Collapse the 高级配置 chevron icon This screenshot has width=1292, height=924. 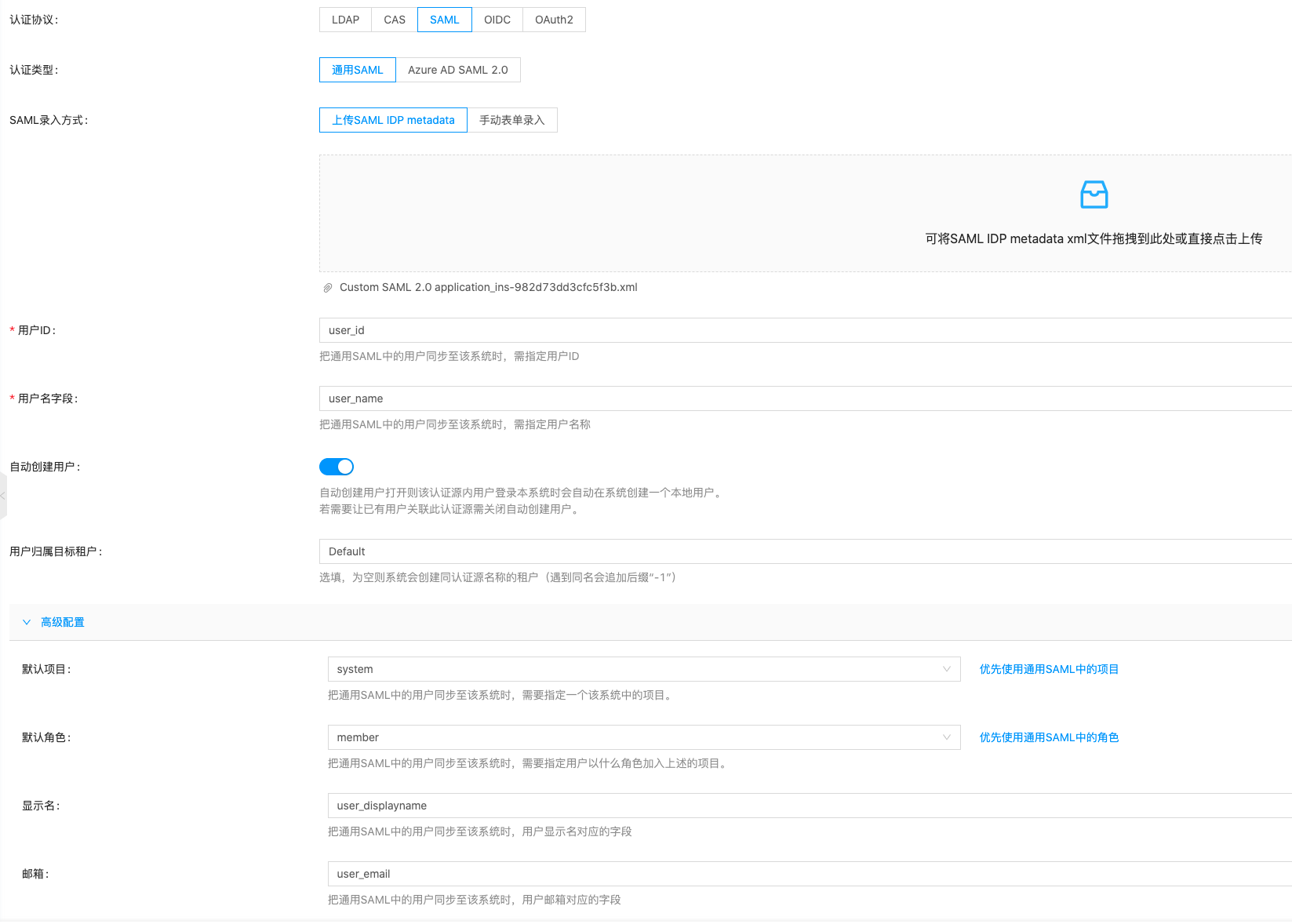coord(27,622)
